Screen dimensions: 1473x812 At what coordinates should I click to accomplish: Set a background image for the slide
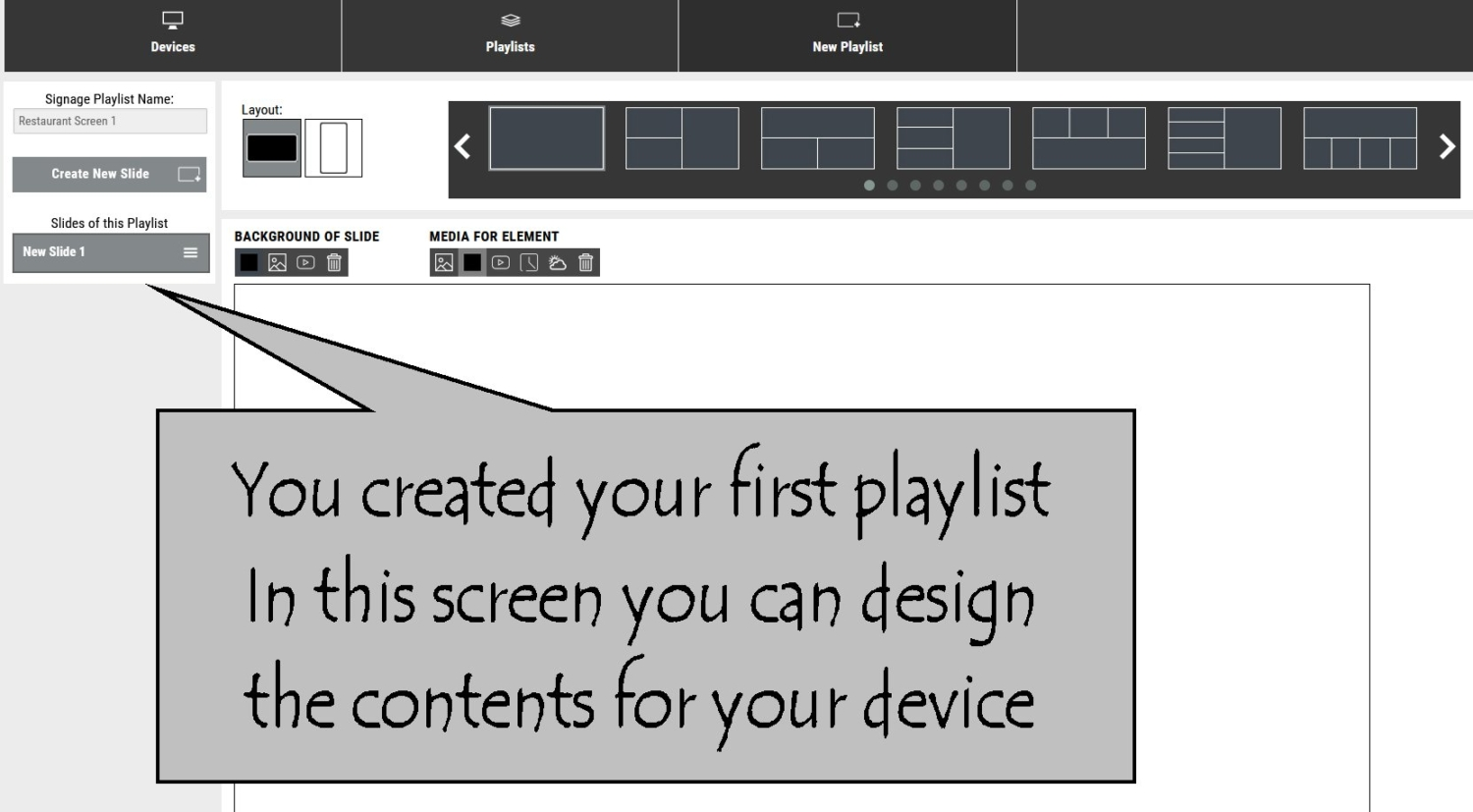277,263
